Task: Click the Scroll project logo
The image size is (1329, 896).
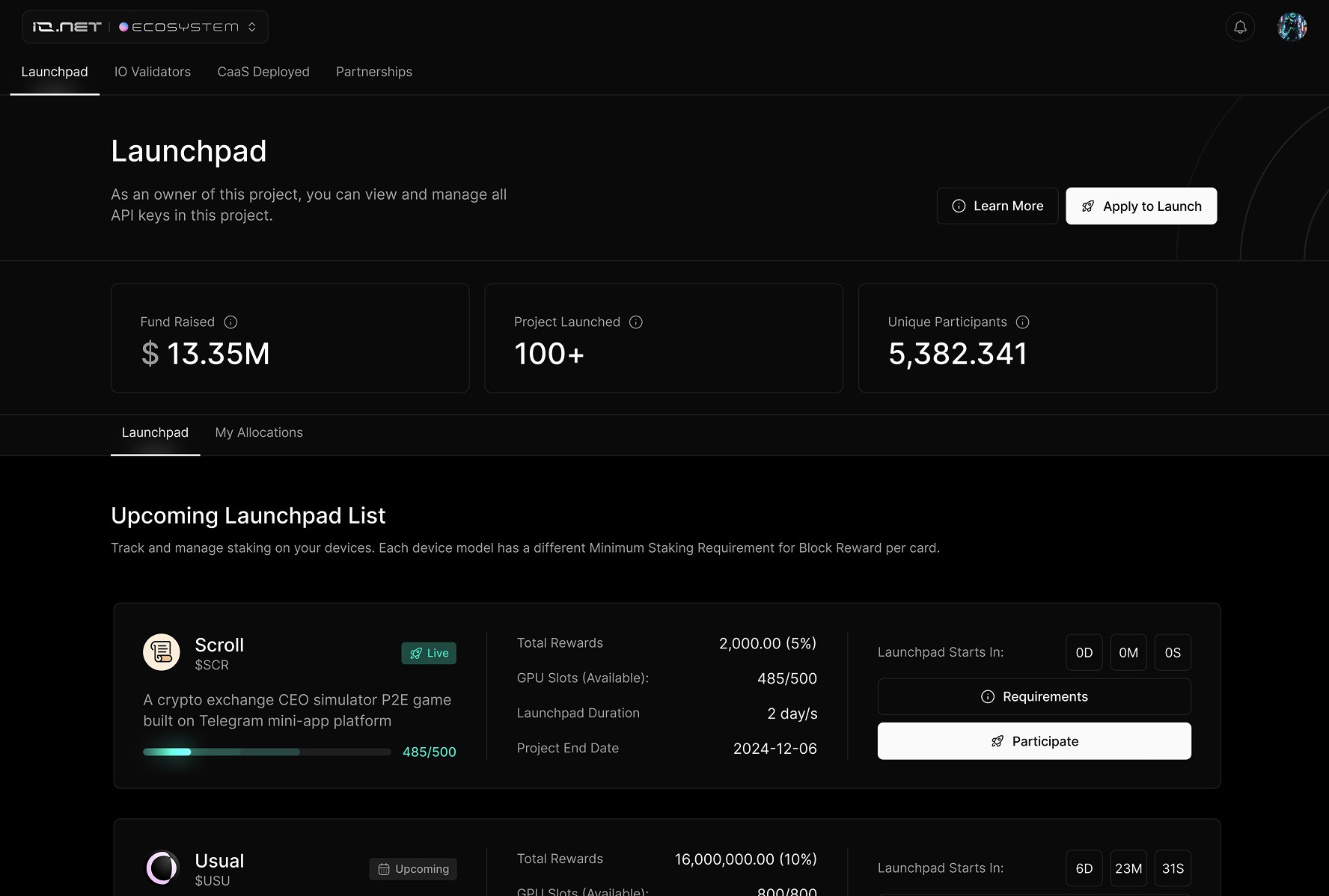Action: pyautogui.click(x=162, y=652)
